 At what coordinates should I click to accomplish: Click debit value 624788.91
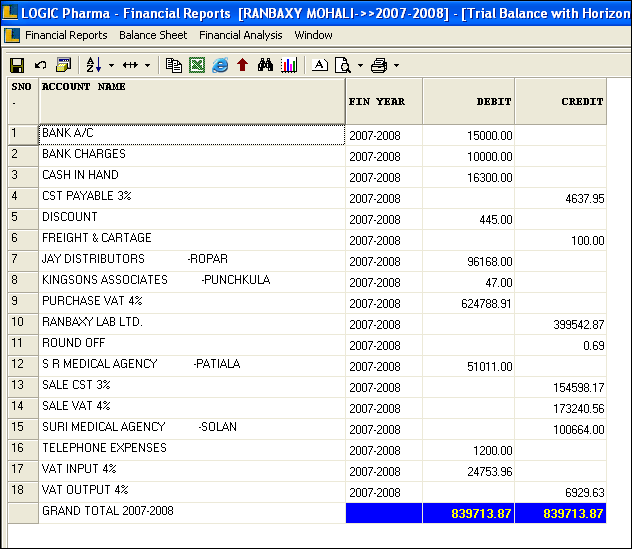(x=486, y=303)
